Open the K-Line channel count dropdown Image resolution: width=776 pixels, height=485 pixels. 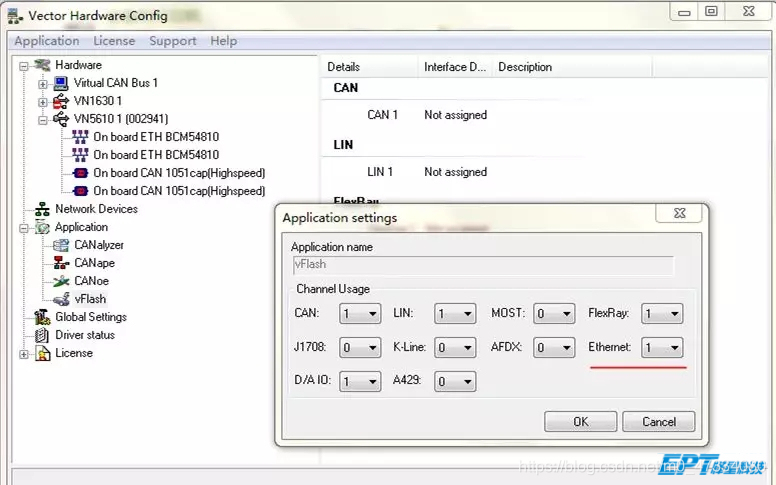455,348
